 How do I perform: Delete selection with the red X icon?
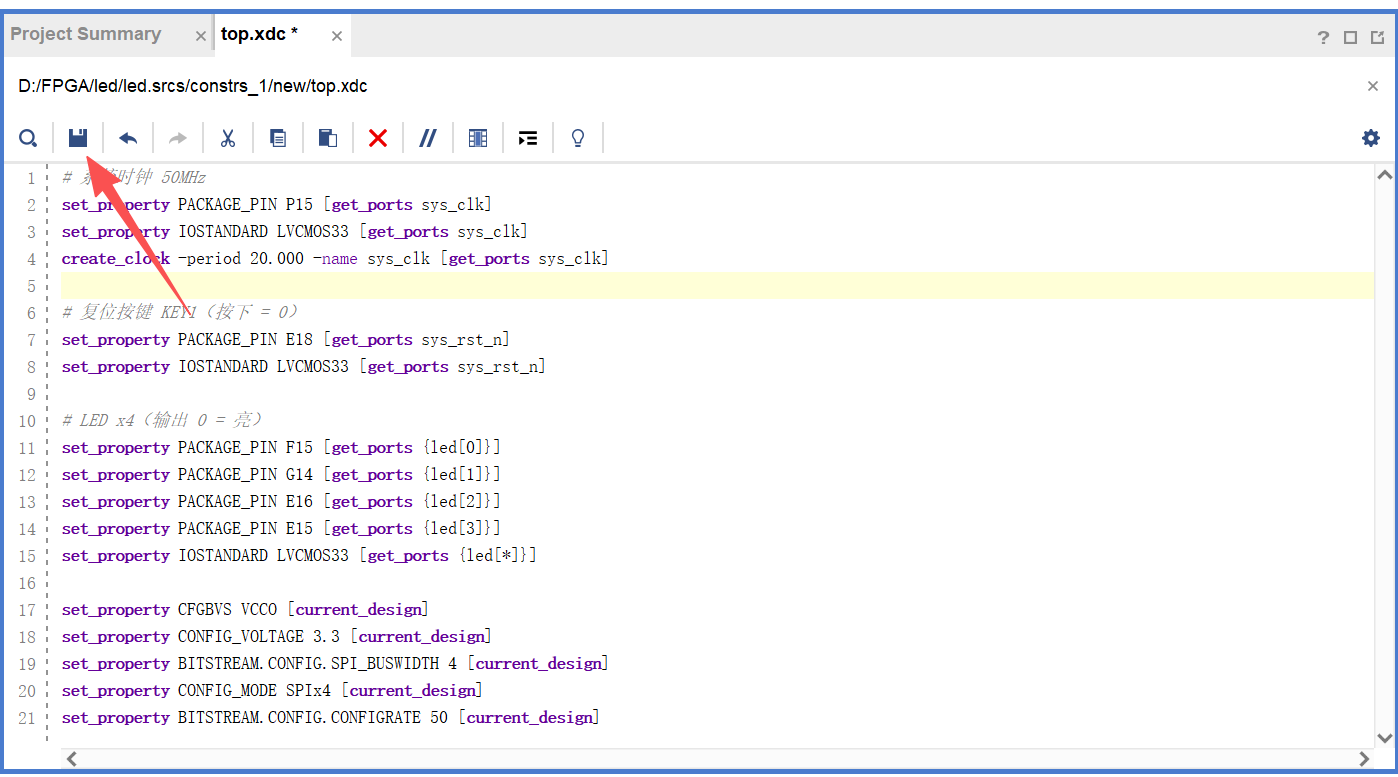point(378,138)
